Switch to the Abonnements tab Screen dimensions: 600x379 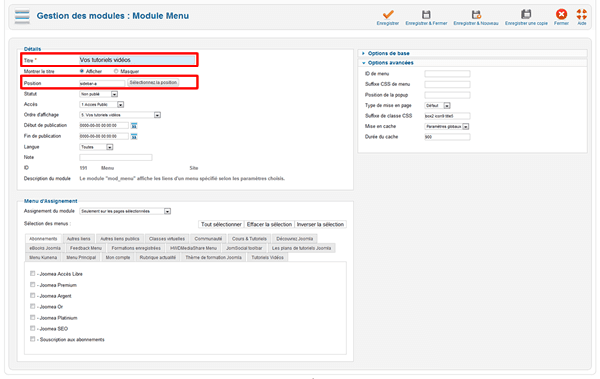pos(43,239)
